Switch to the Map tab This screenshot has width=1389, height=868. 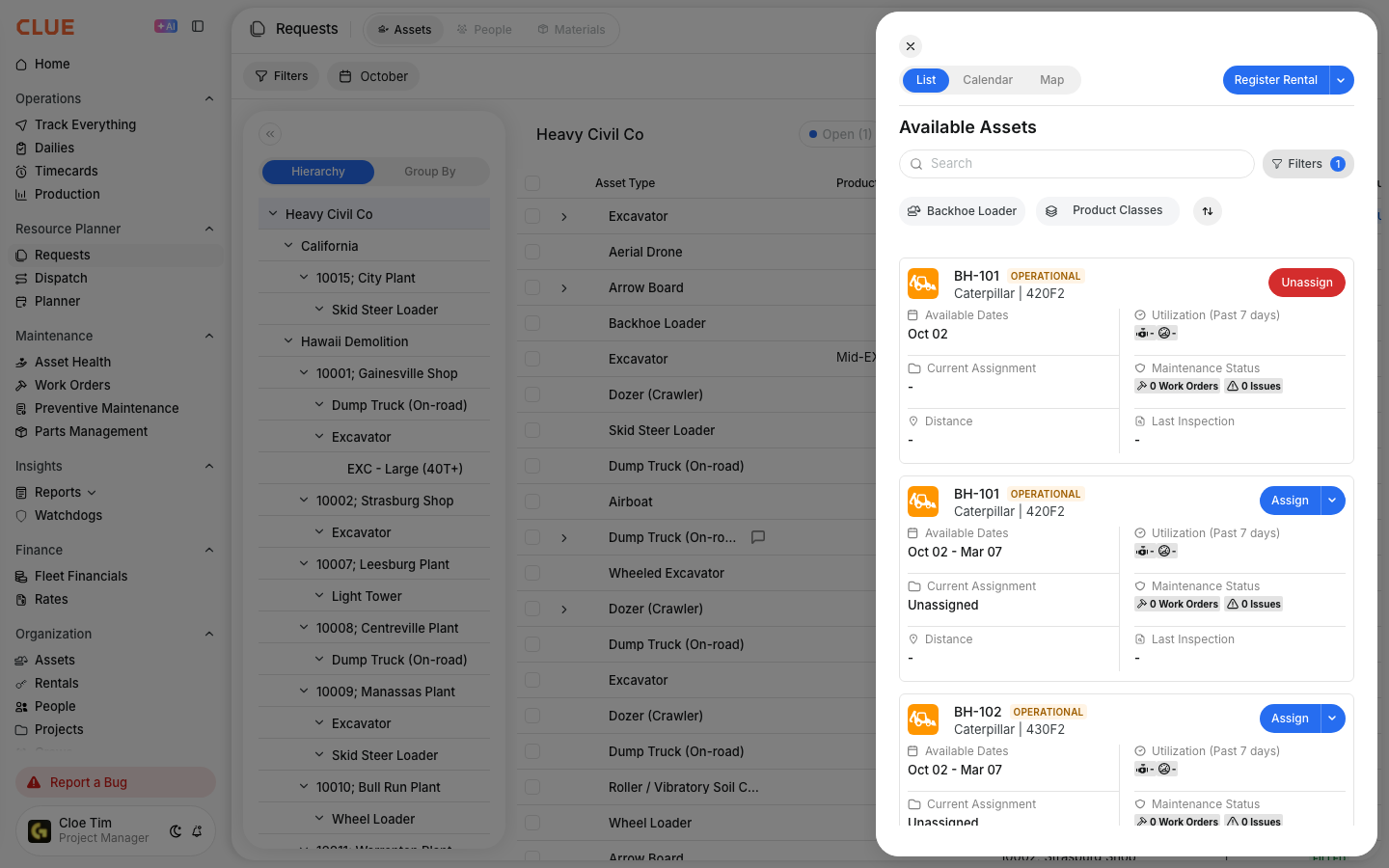pos(1052,80)
